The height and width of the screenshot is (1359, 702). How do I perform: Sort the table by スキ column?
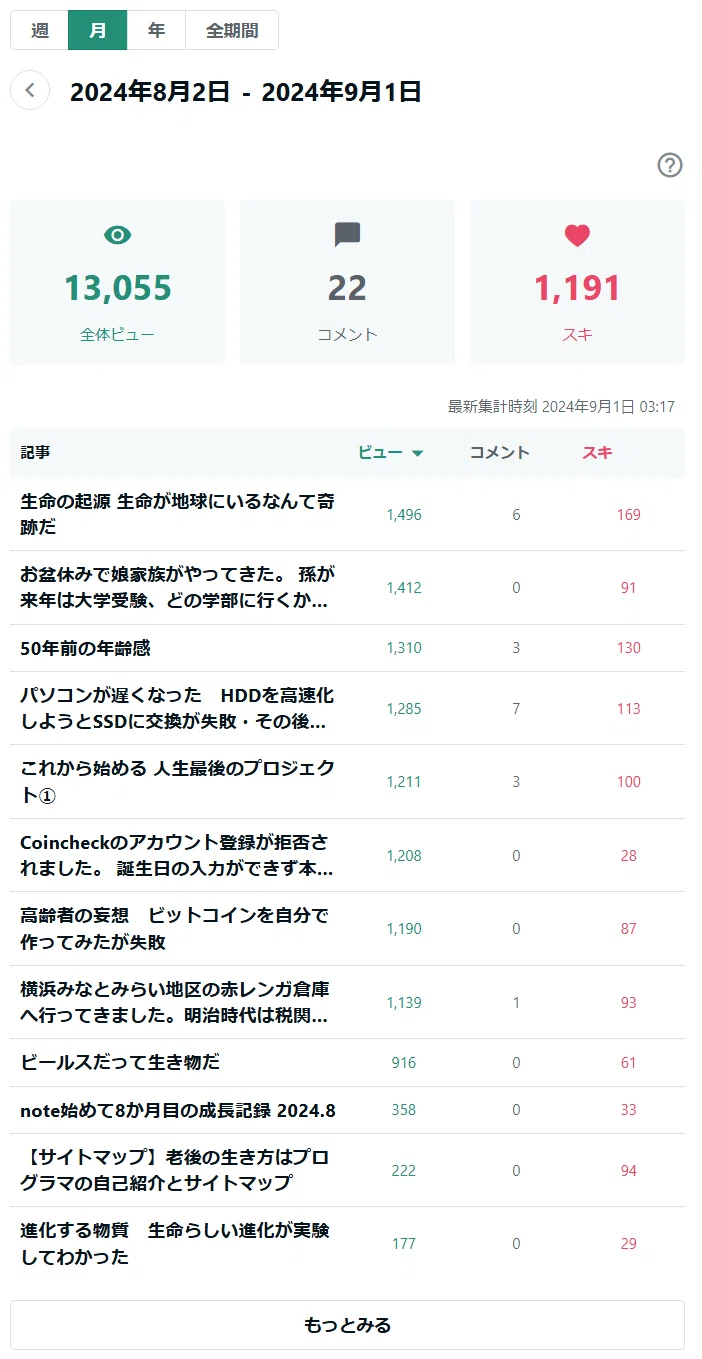coord(597,453)
